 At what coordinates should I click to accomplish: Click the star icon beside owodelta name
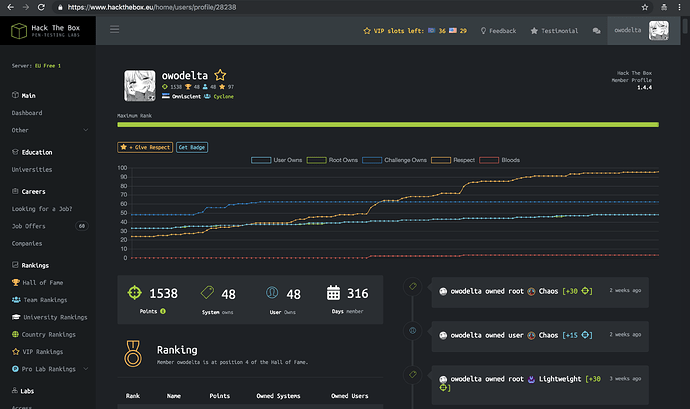220,75
